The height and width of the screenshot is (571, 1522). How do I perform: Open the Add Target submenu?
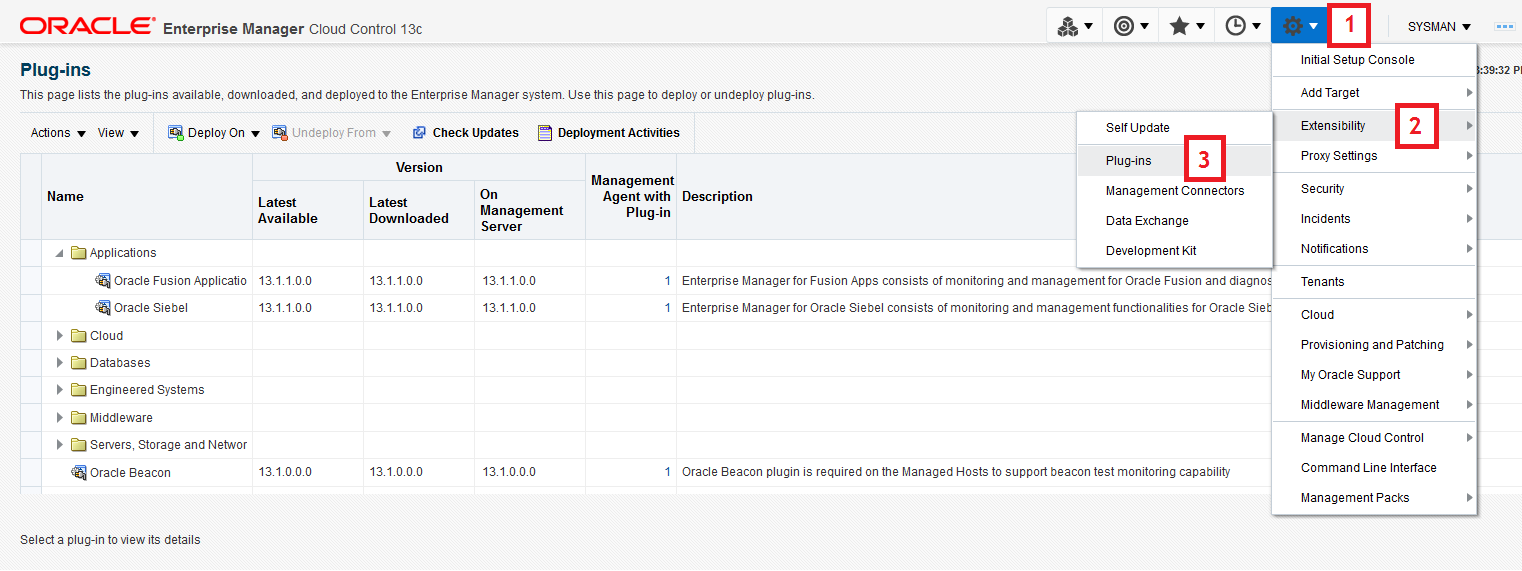point(1374,93)
